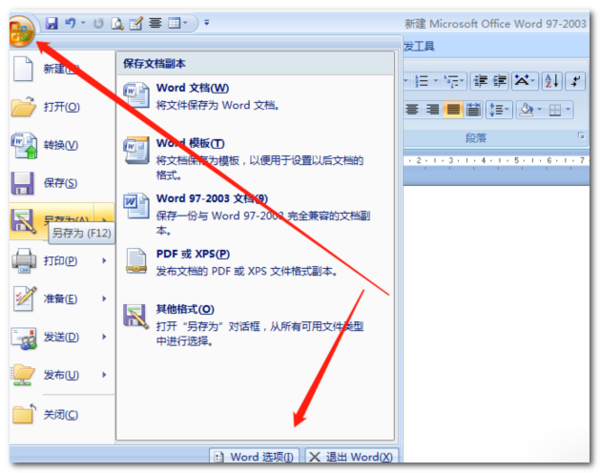
Task: Toggle justify alignment (highlighted button)
Action: click(x=453, y=110)
